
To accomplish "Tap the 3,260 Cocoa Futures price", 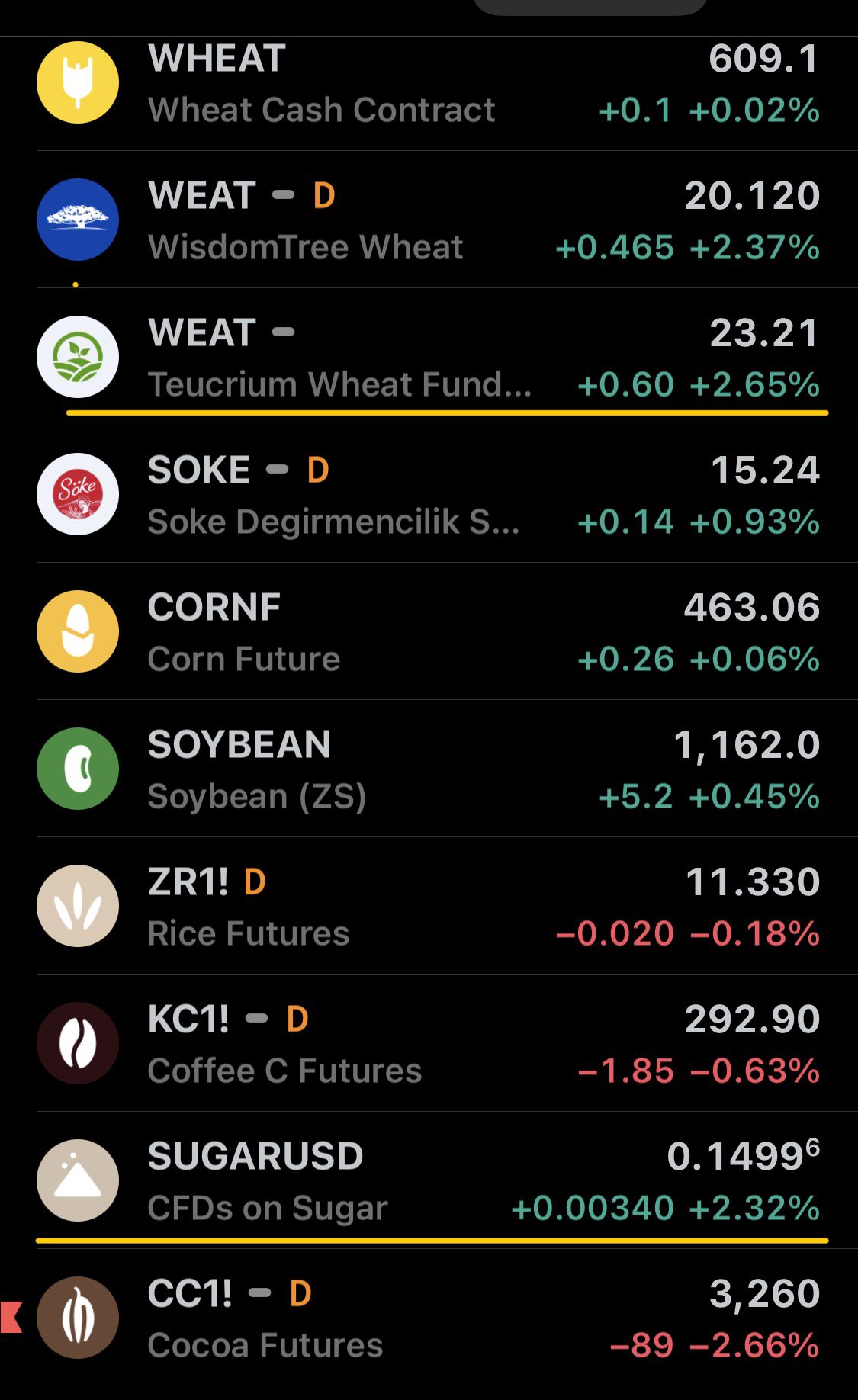I will click(764, 1294).
